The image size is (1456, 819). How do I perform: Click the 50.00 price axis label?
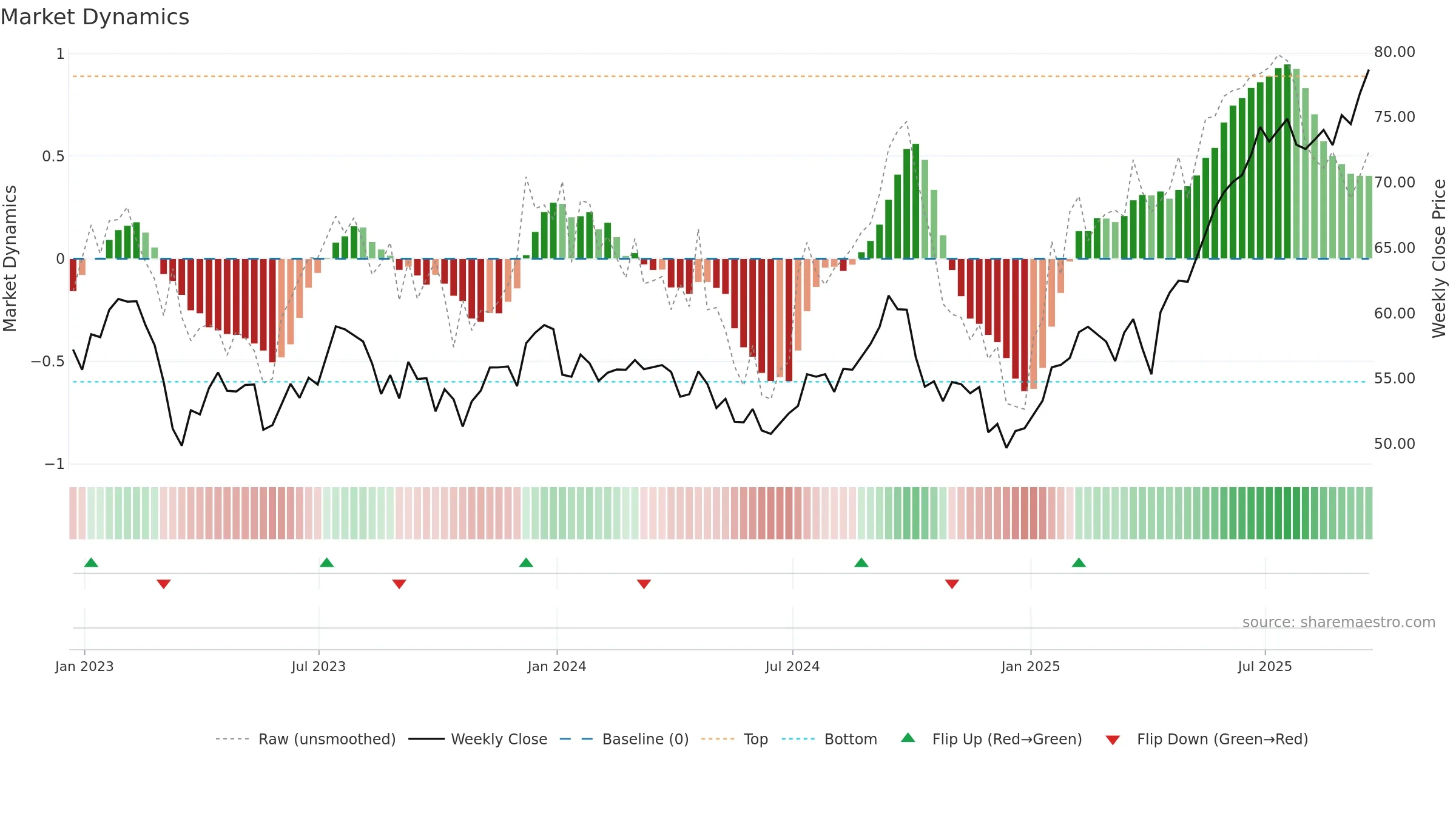coord(1395,443)
